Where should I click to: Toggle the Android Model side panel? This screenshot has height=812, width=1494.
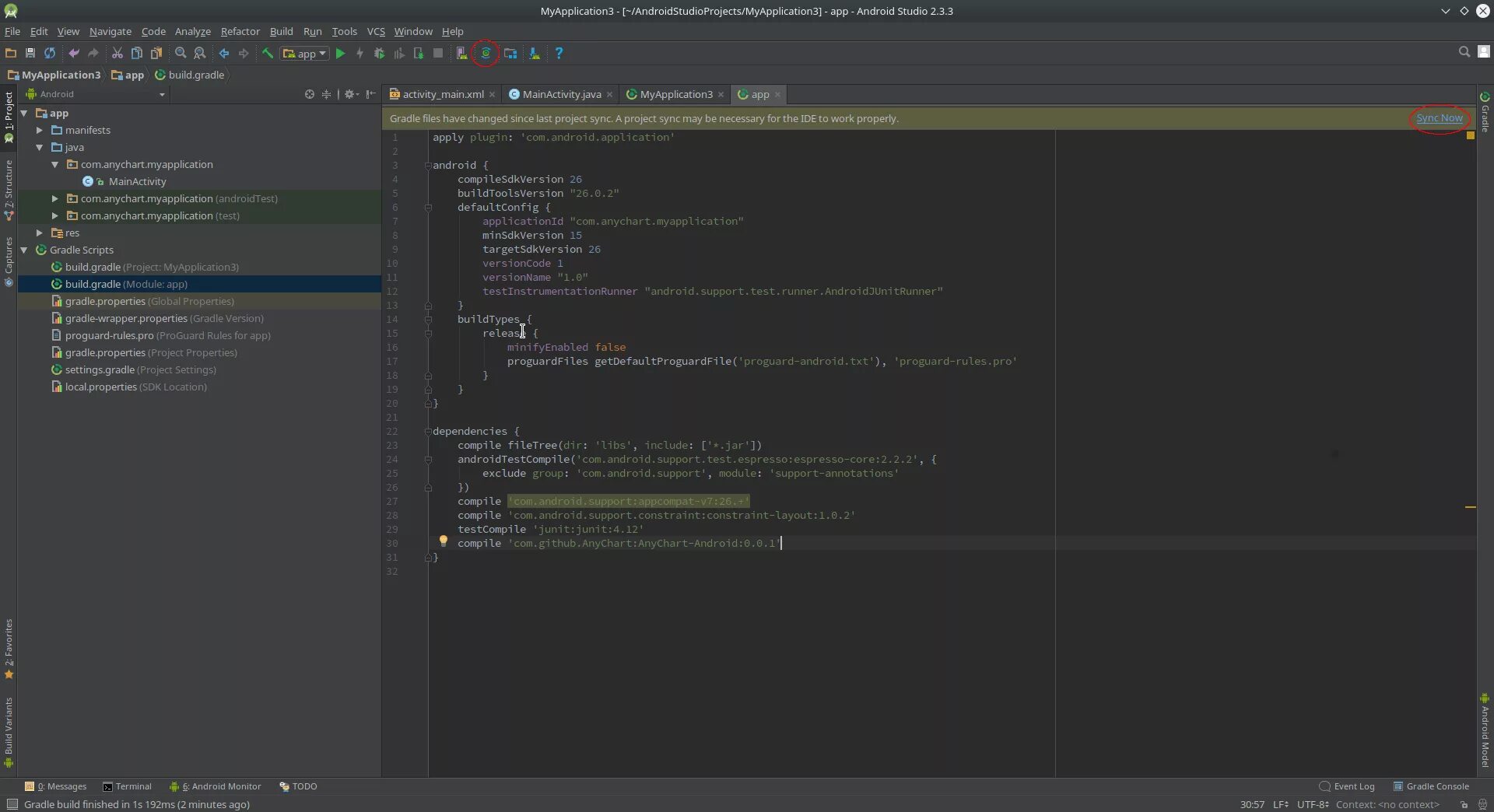1485,730
